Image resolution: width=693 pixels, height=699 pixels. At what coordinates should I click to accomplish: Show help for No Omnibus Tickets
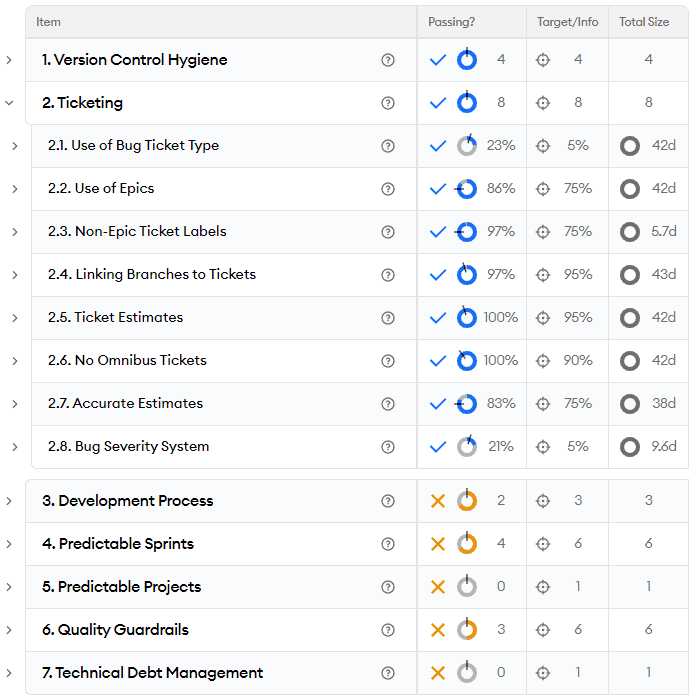(x=388, y=361)
